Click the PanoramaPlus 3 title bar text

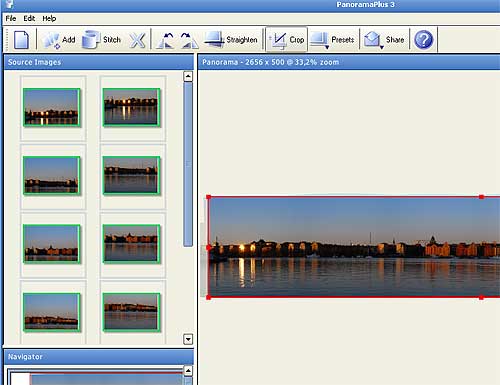coord(365,5)
